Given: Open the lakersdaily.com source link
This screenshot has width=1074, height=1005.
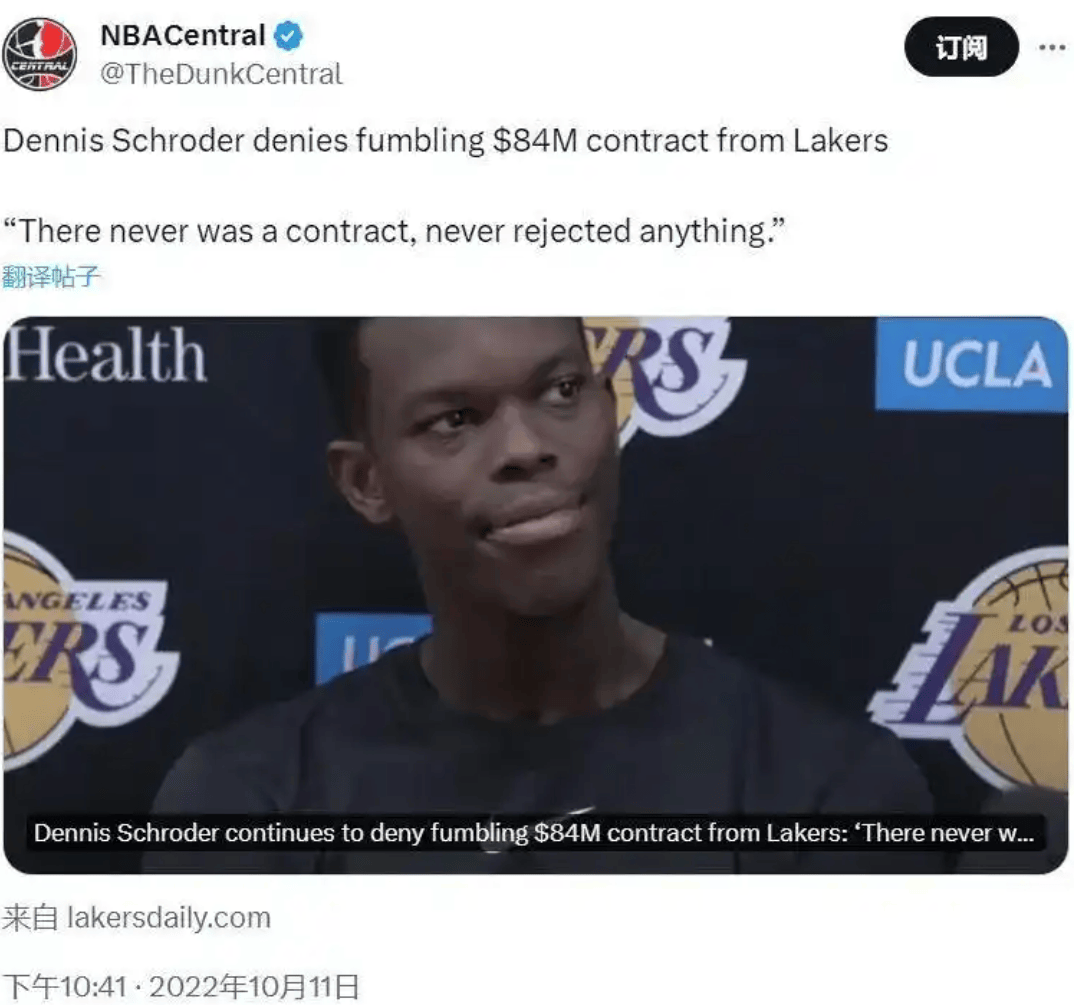Looking at the screenshot, I should pyautogui.click(x=169, y=917).
